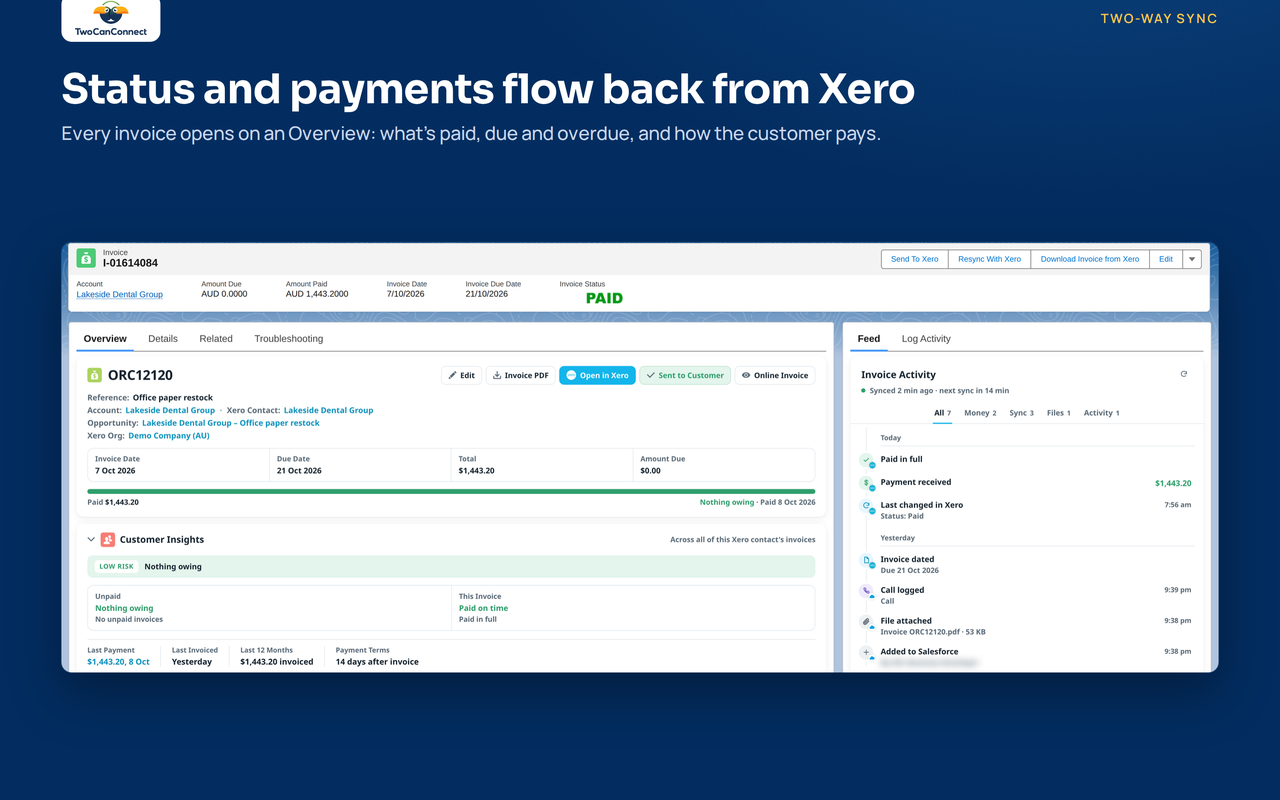This screenshot has width=1280, height=800.
Task: Open the Log Activity tab
Action: pyautogui.click(x=926, y=339)
